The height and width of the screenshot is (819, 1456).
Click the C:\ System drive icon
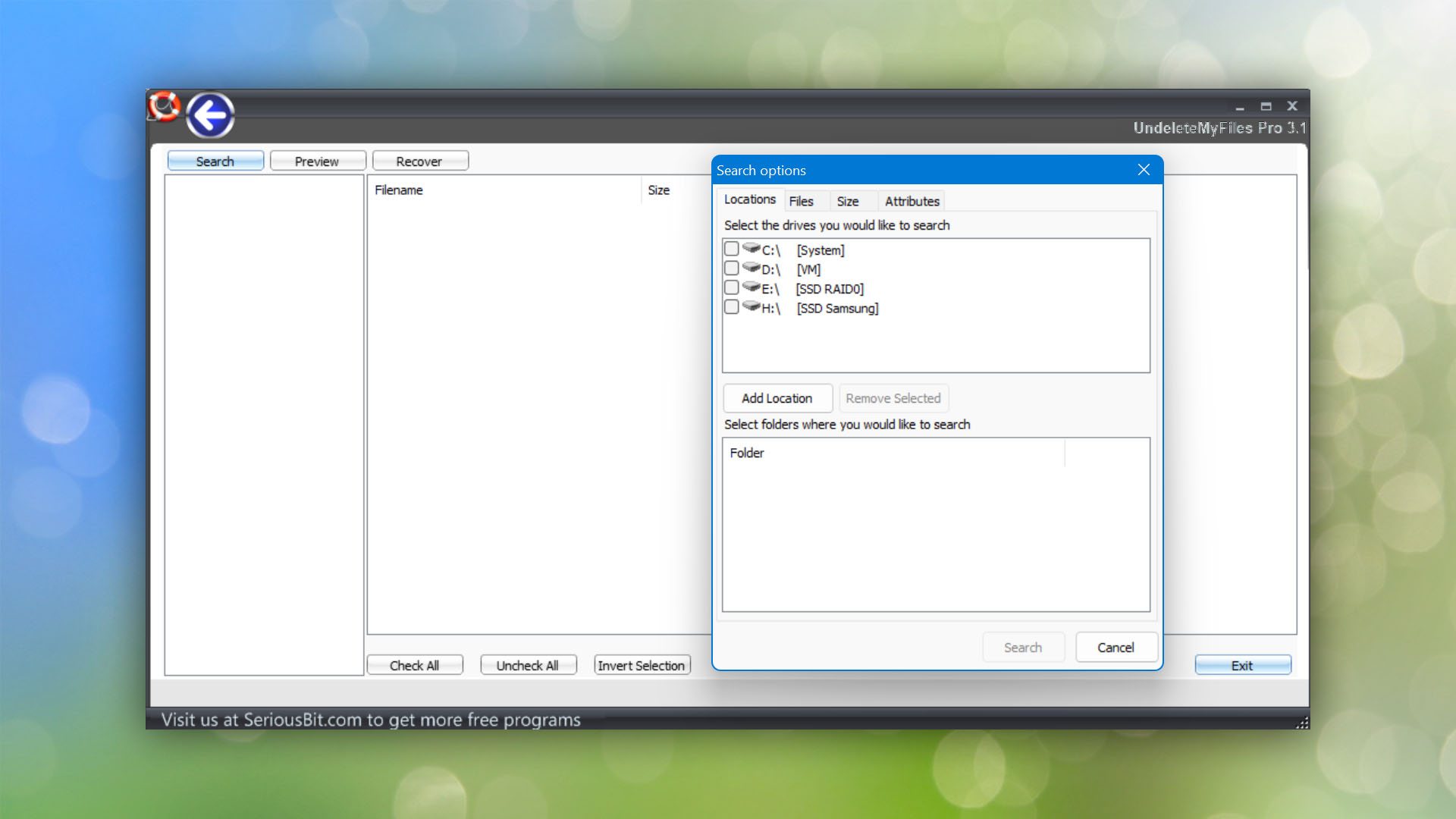click(x=751, y=249)
